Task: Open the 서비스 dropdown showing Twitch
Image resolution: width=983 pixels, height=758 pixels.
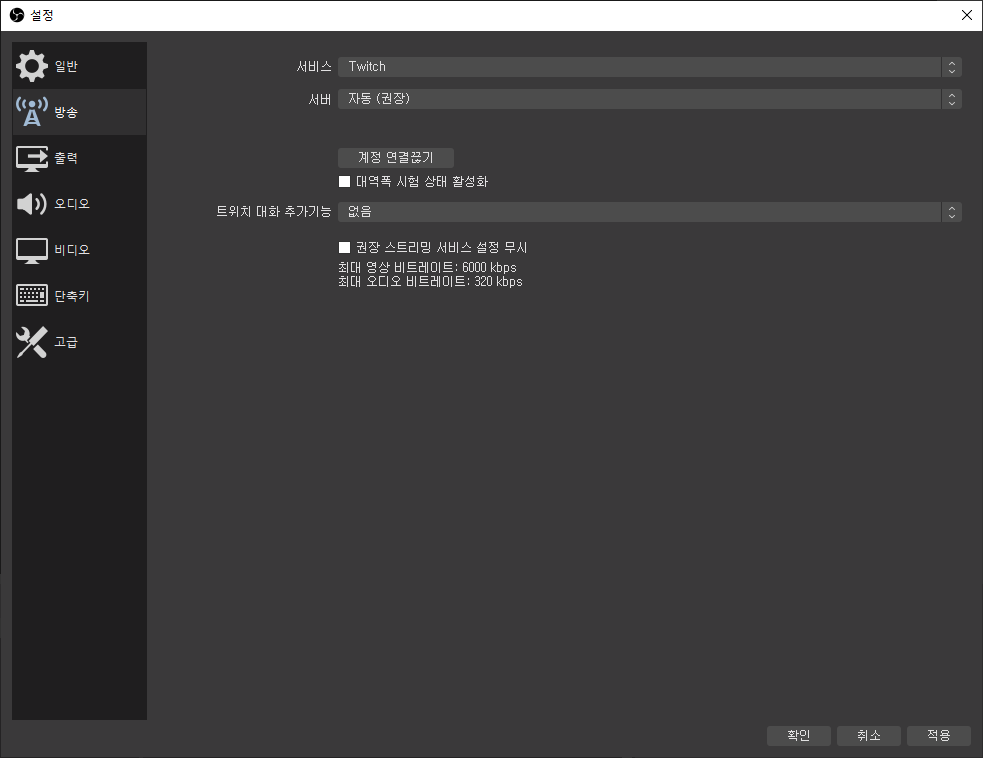Action: (649, 66)
